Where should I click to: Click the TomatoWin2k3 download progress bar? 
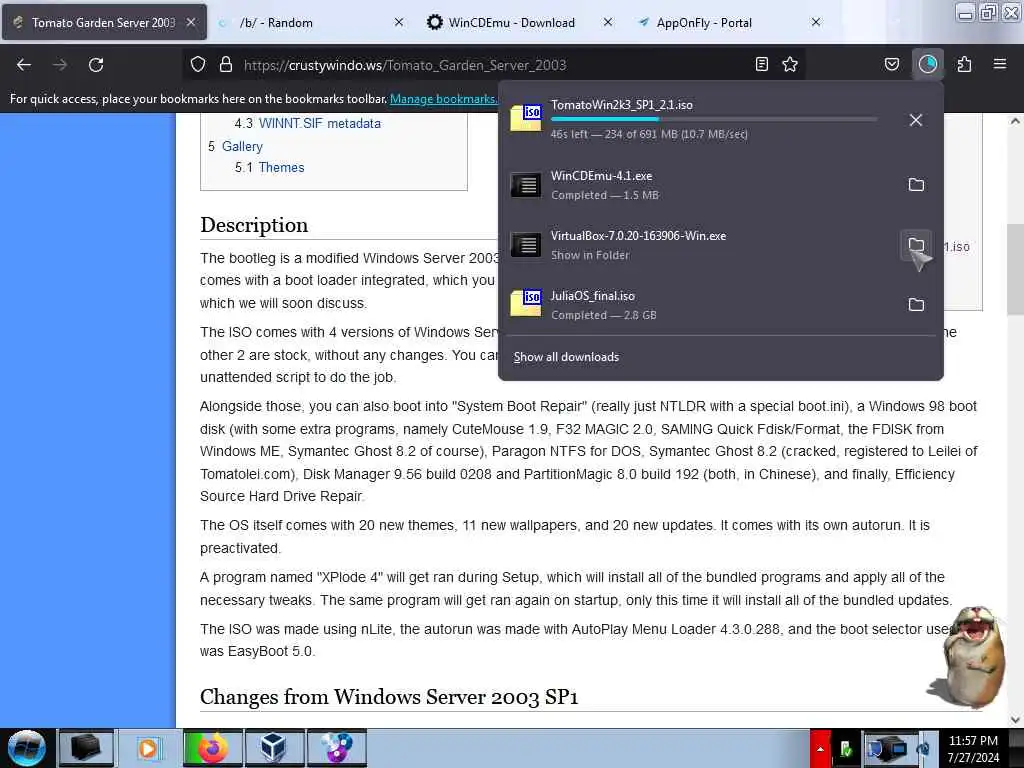tap(714, 120)
